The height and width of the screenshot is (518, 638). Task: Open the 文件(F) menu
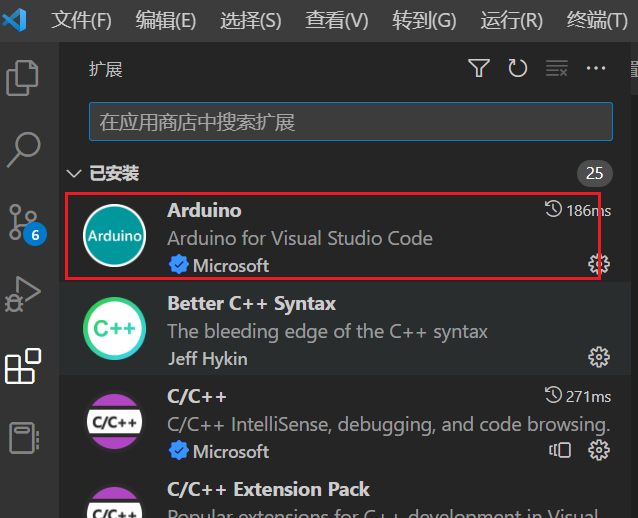[x=81, y=20]
